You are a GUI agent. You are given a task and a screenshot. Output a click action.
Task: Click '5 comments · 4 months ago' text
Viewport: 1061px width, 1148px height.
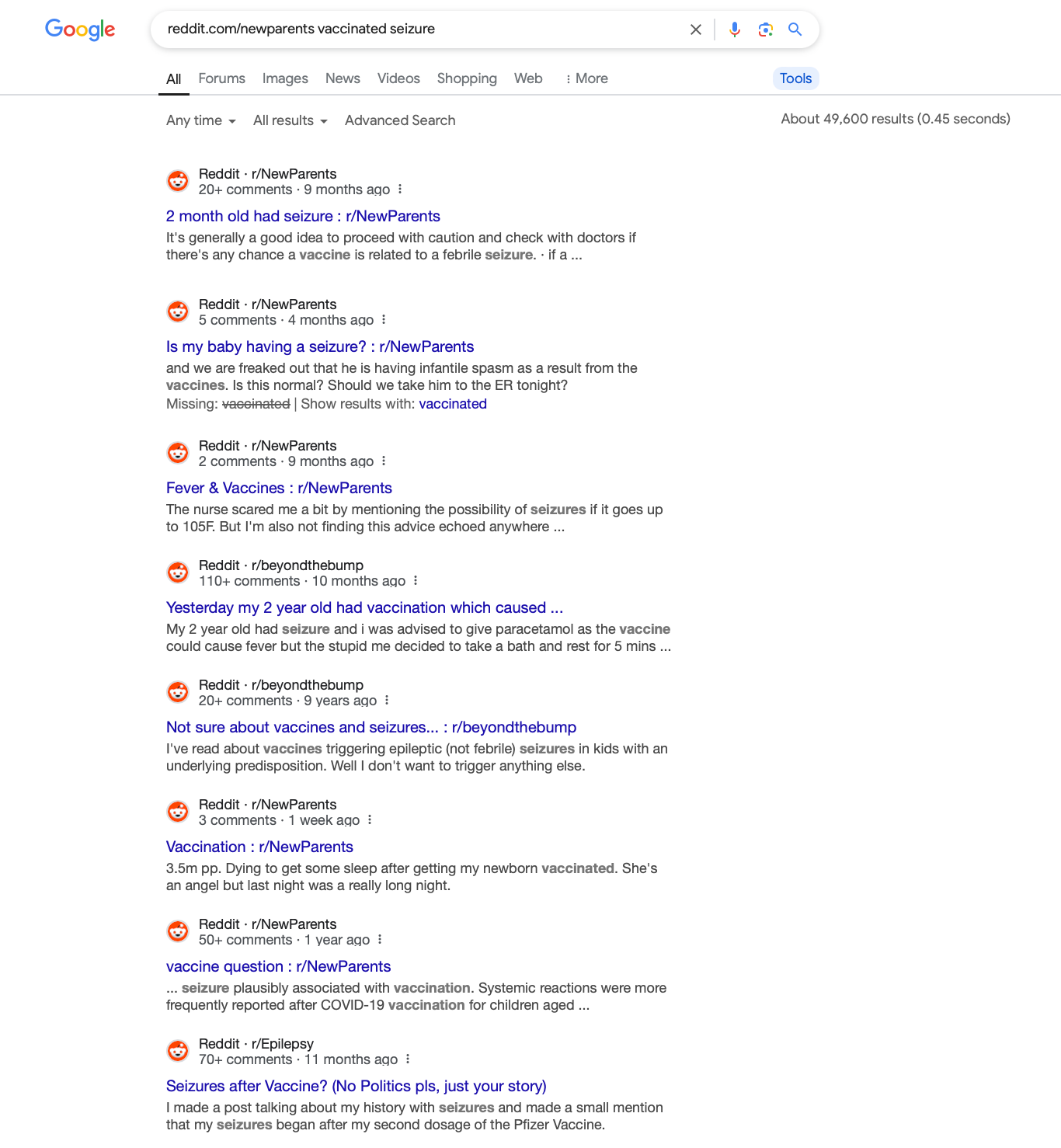click(x=286, y=320)
